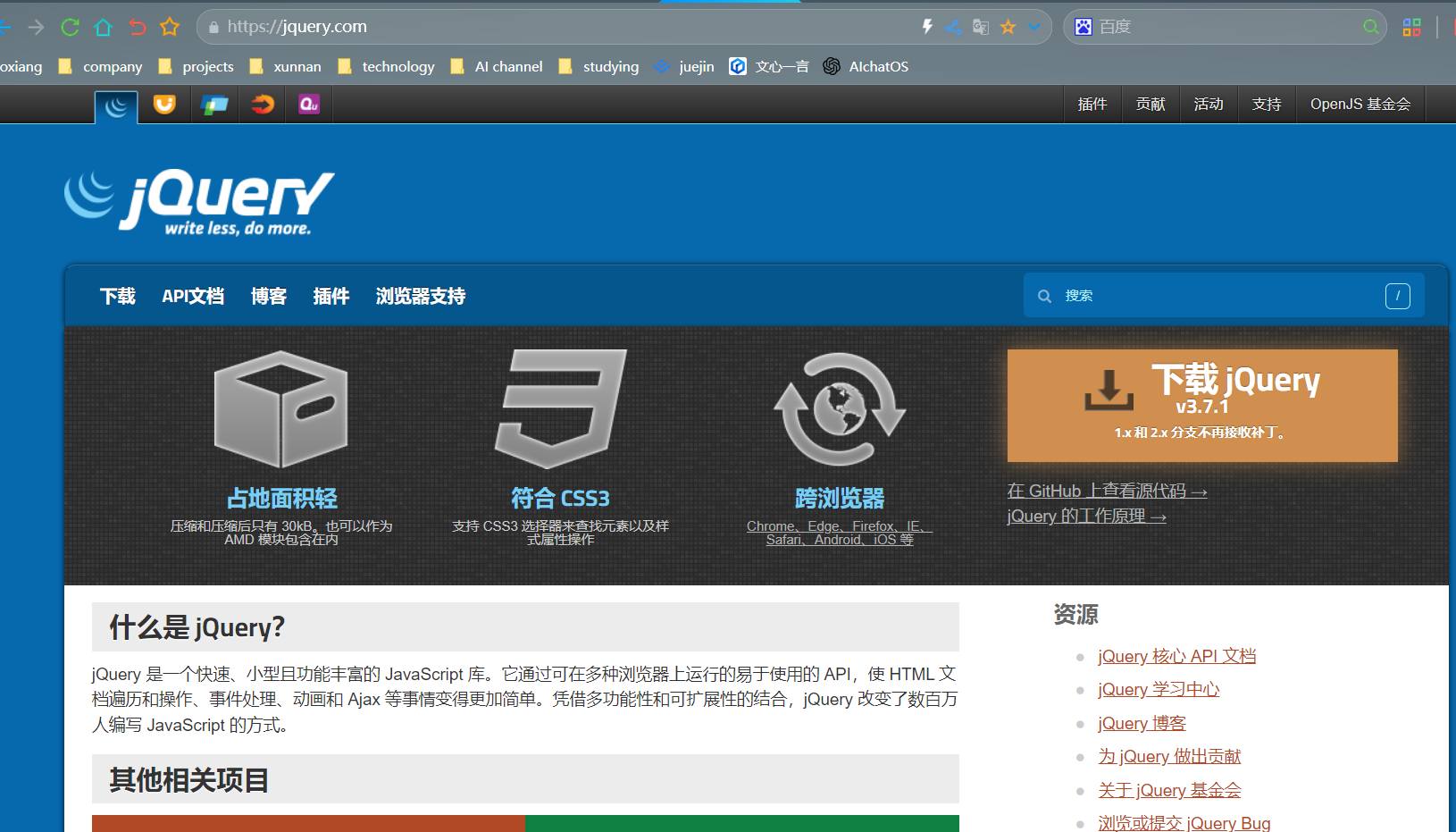The width and height of the screenshot is (1456, 832).
Task: Click the globe cross-browser icon
Action: click(840, 408)
